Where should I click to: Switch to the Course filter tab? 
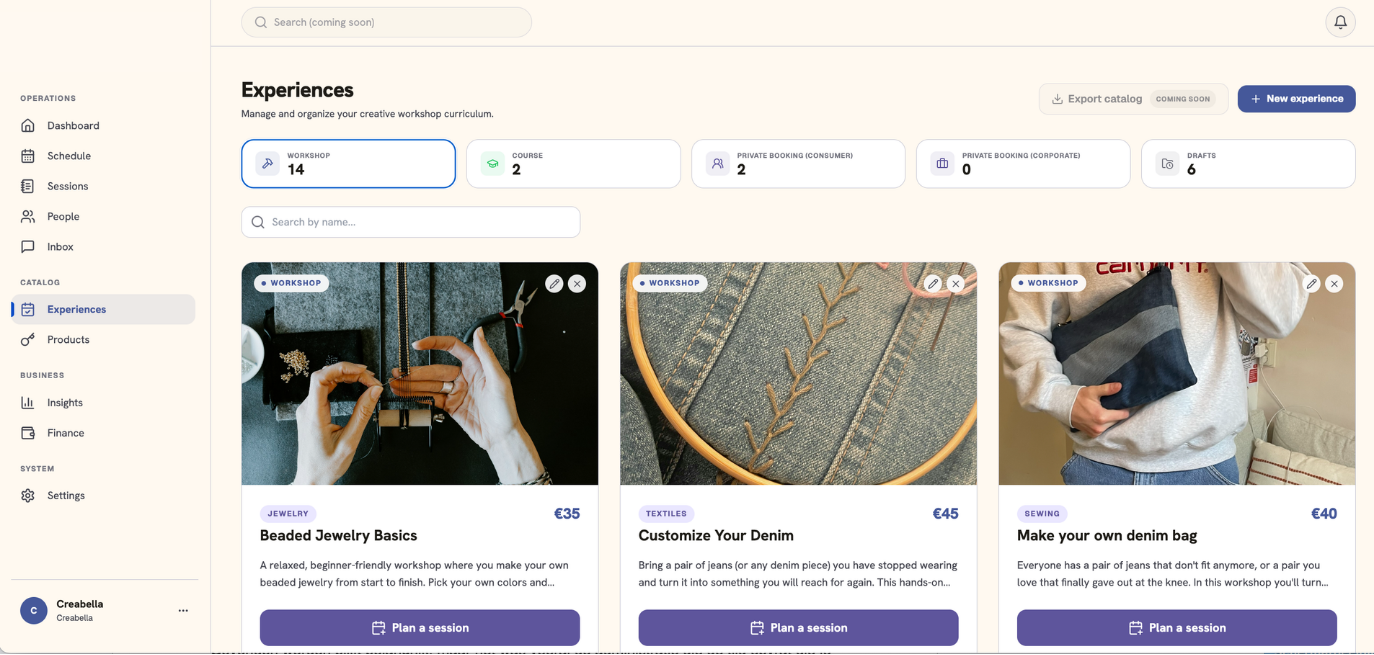tap(573, 164)
